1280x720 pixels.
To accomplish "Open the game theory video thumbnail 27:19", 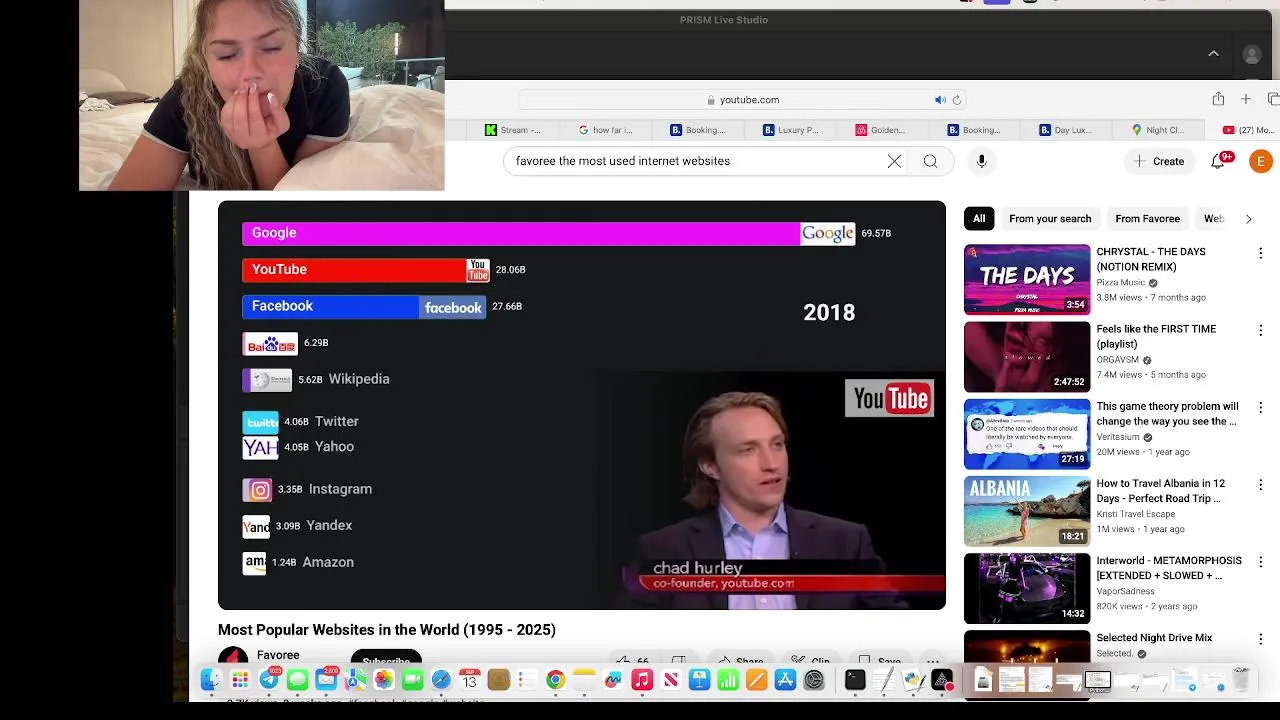I will pos(1027,434).
